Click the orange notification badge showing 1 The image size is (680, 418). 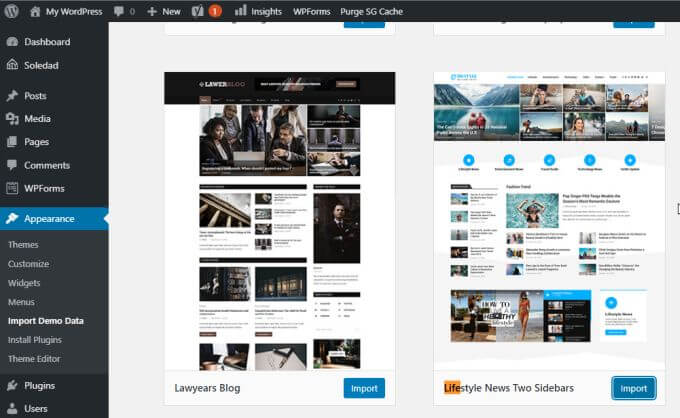[215, 11]
